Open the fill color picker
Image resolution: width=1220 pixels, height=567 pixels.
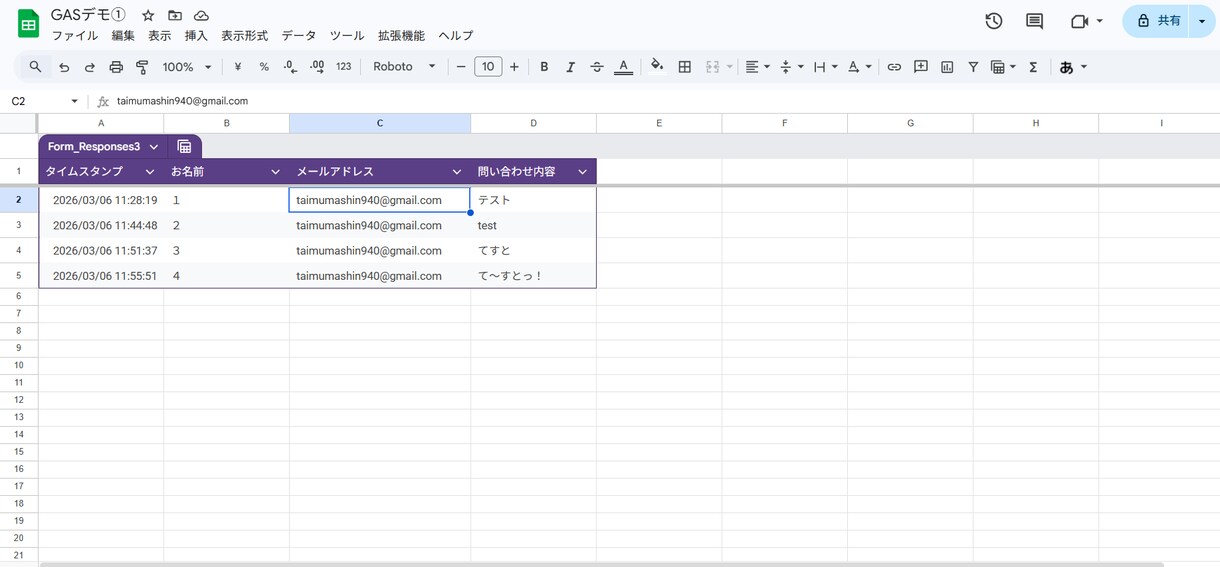click(657, 67)
